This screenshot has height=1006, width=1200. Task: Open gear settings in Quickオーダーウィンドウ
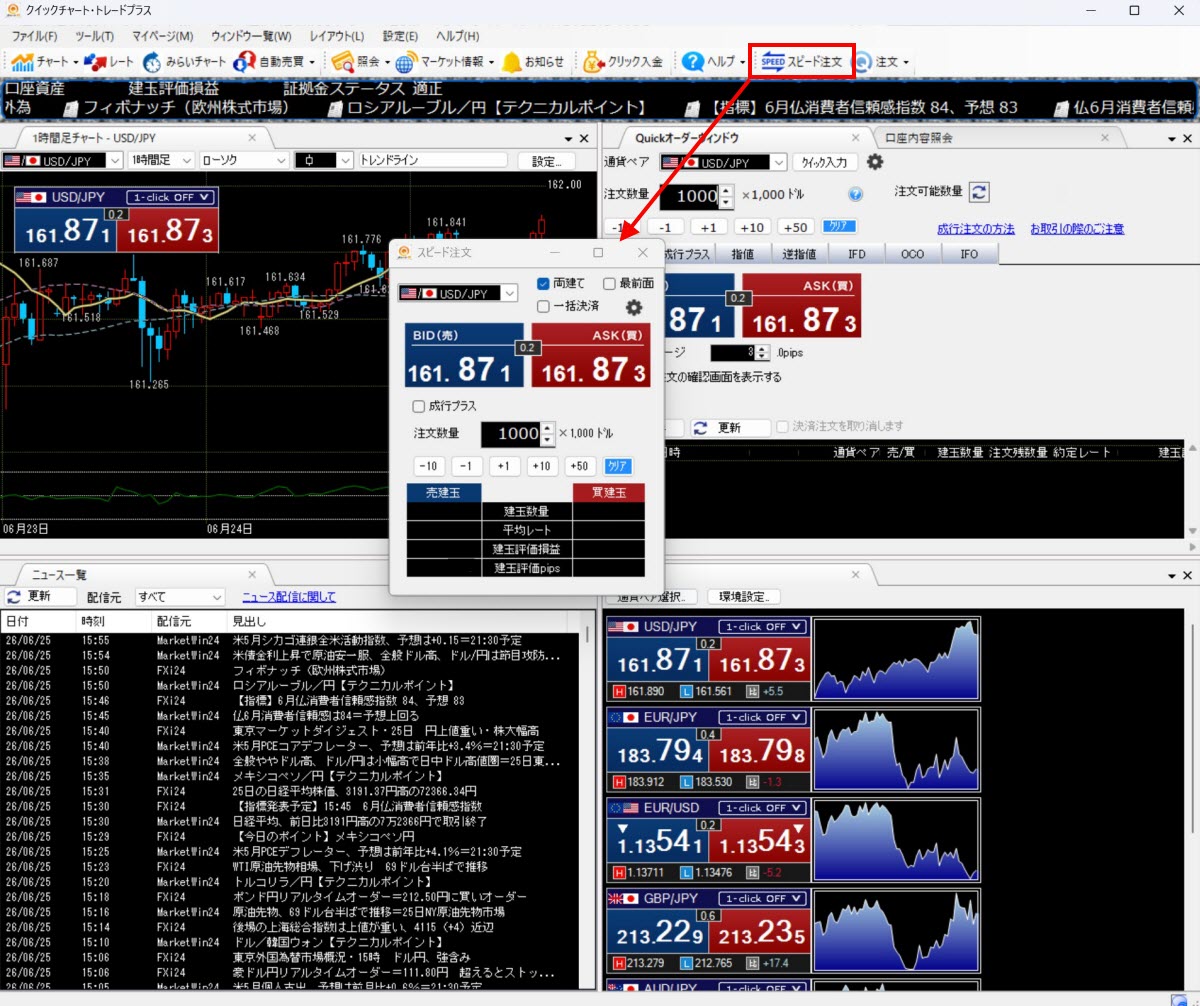point(874,162)
